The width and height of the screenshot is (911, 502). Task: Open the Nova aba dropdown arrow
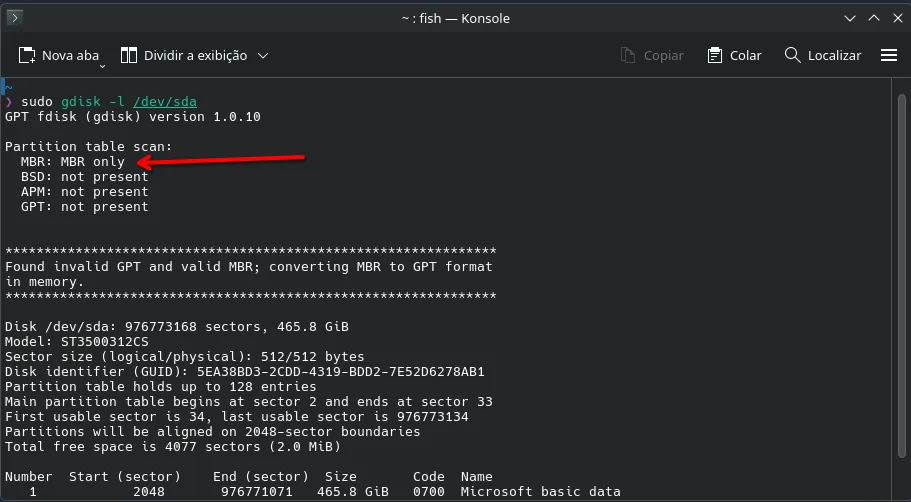[103, 66]
